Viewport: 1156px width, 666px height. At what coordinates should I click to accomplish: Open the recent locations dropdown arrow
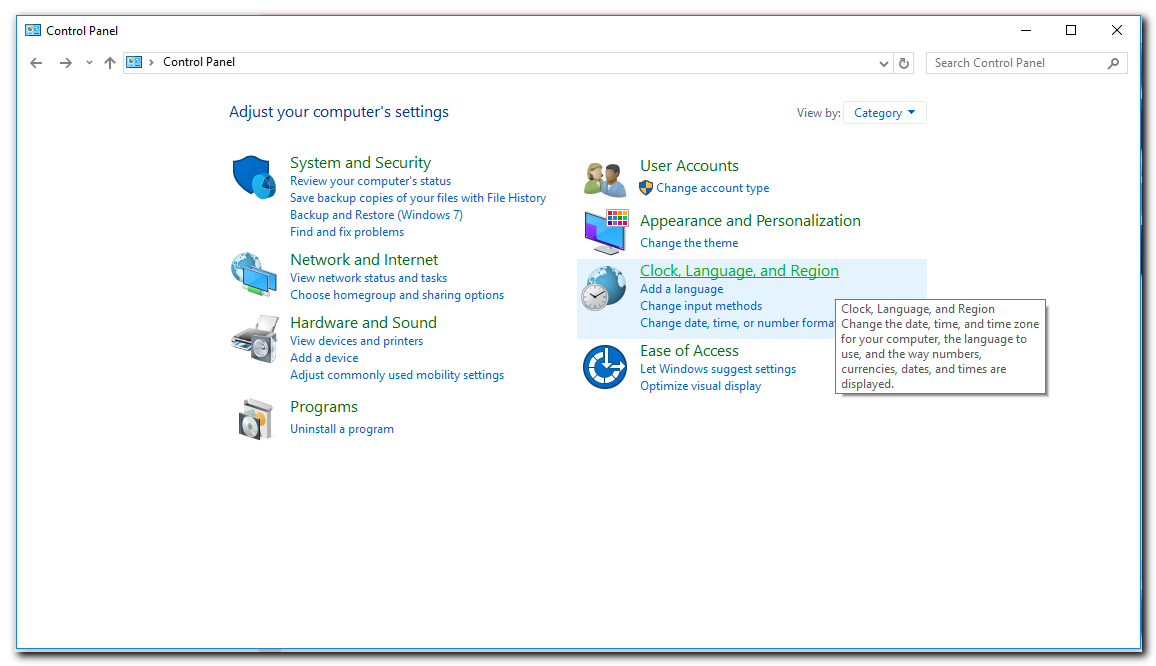89,63
